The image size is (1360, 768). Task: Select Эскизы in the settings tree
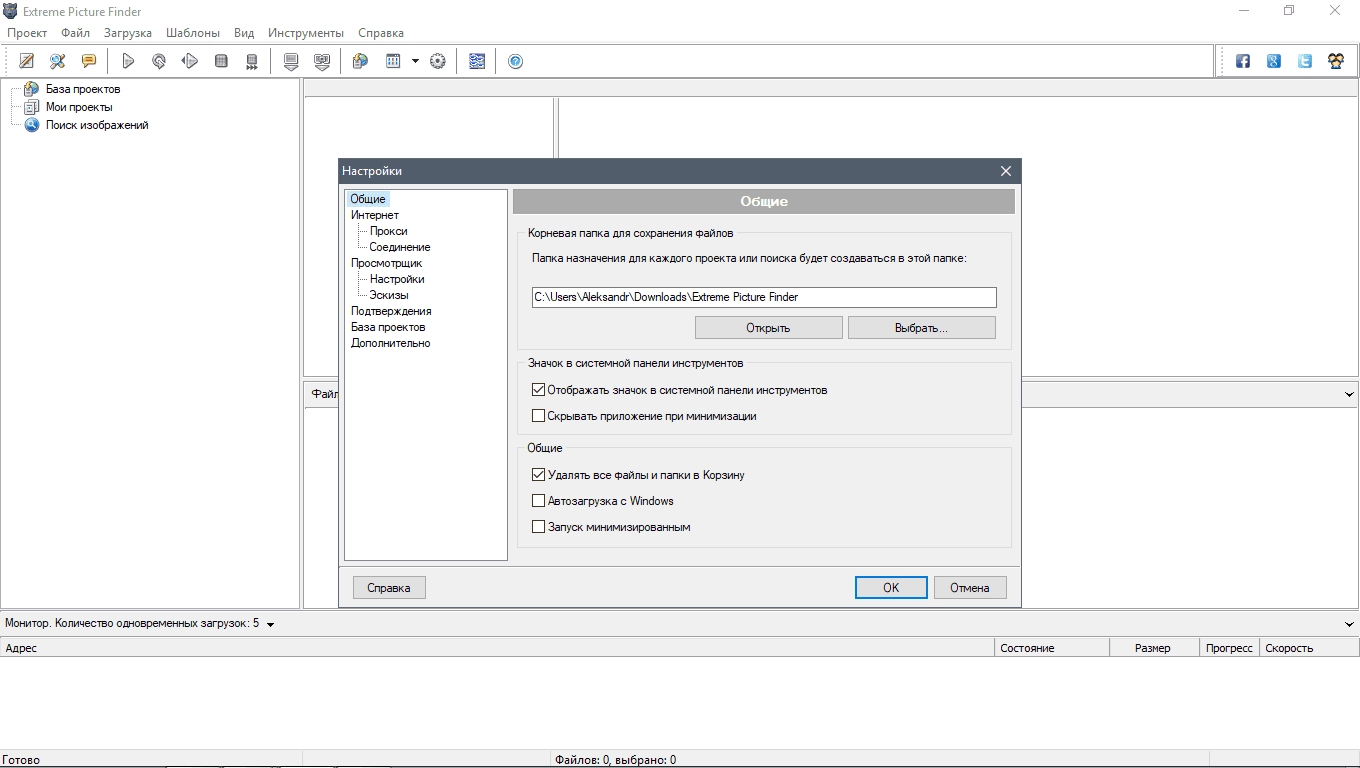coord(389,295)
